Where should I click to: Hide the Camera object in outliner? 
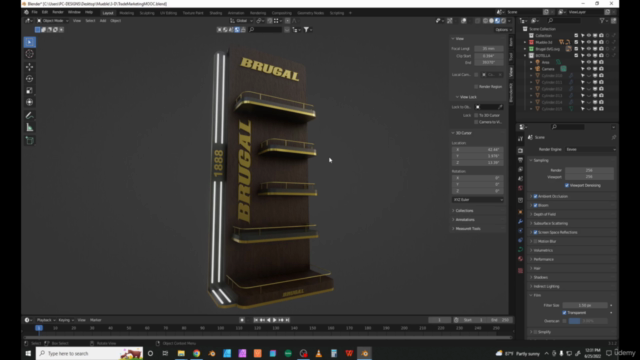[589, 69]
